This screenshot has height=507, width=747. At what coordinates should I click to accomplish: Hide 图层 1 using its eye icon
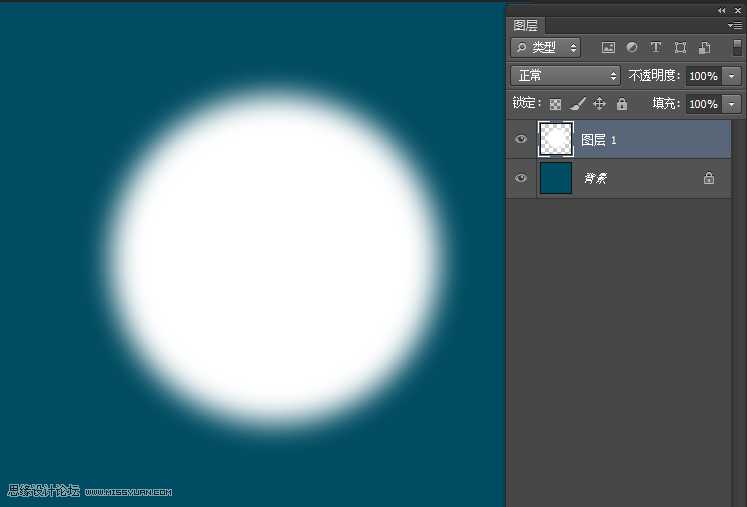pos(520,140)
